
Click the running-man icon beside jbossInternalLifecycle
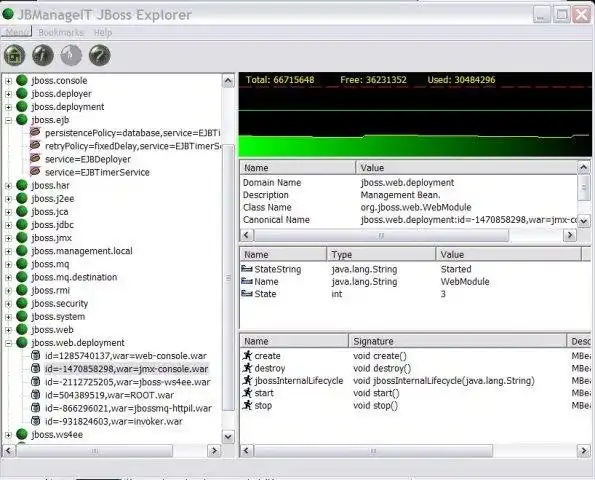tap(247, 380)
